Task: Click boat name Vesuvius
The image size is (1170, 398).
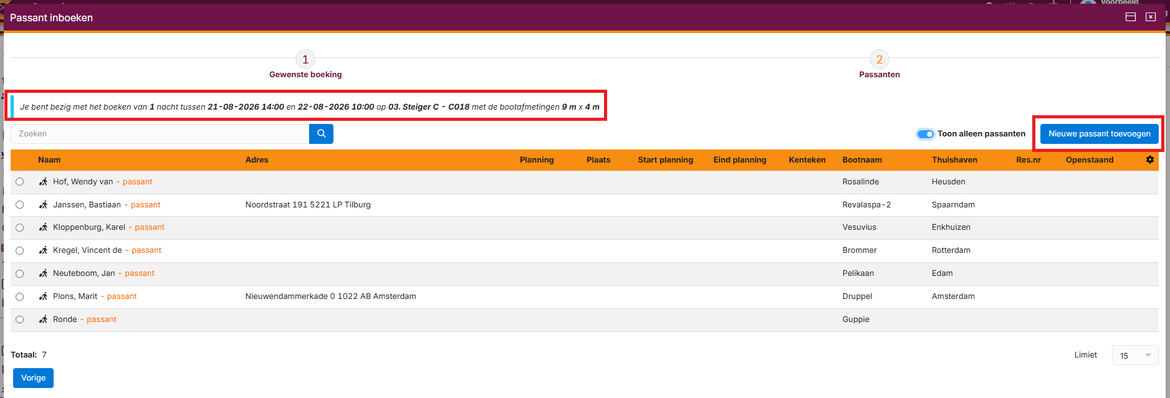Action: pos(859,227)
